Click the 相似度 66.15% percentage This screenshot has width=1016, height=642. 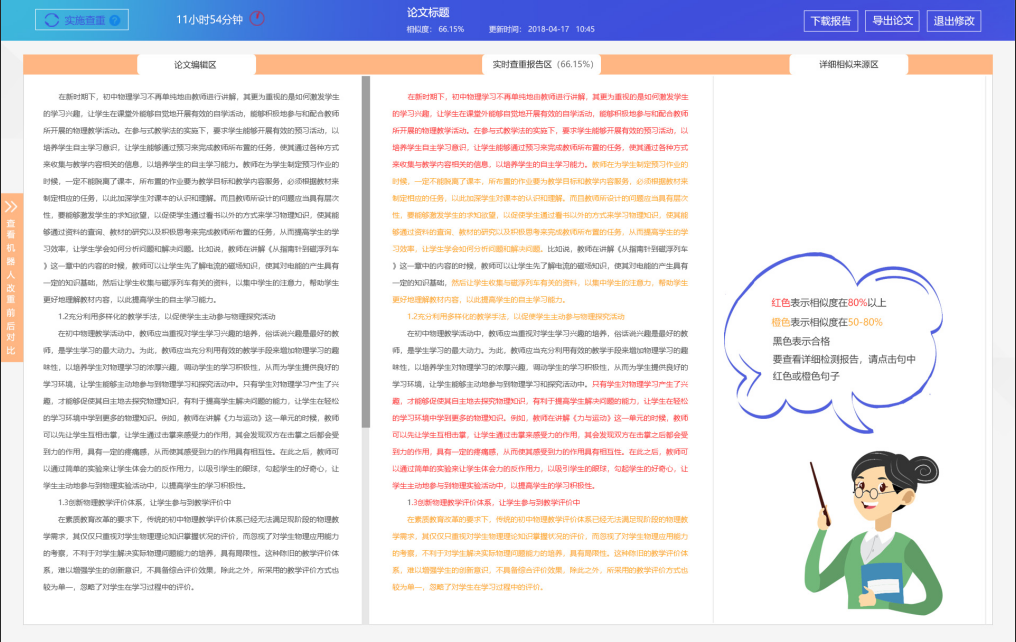coord(434,29)
